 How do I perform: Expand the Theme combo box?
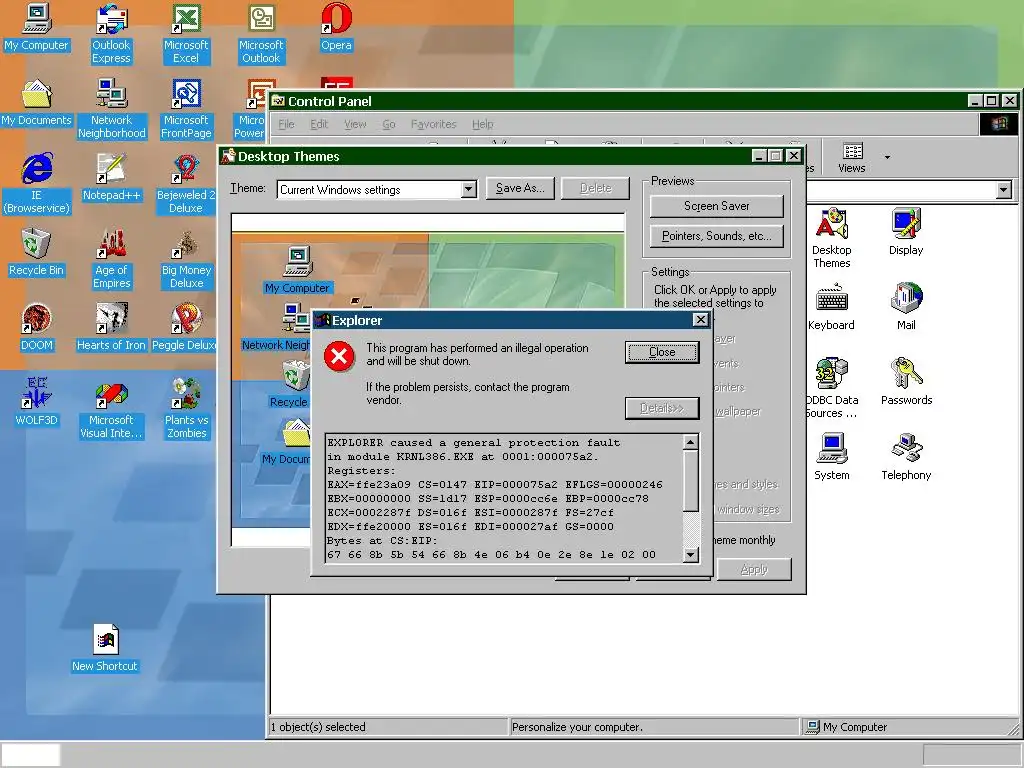tap(468, 189)
